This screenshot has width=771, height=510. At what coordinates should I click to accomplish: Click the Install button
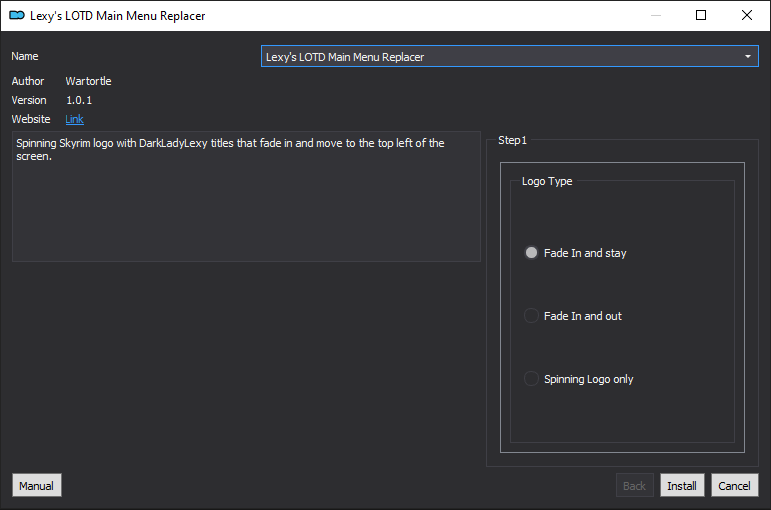coord(682,485)
